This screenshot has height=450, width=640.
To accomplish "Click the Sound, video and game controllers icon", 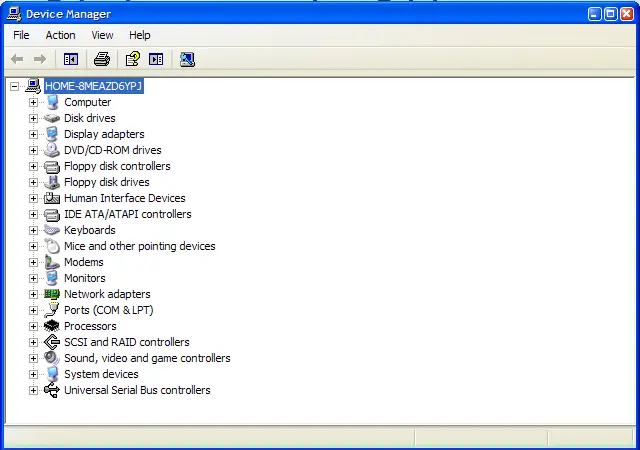I will click(52, 358).
